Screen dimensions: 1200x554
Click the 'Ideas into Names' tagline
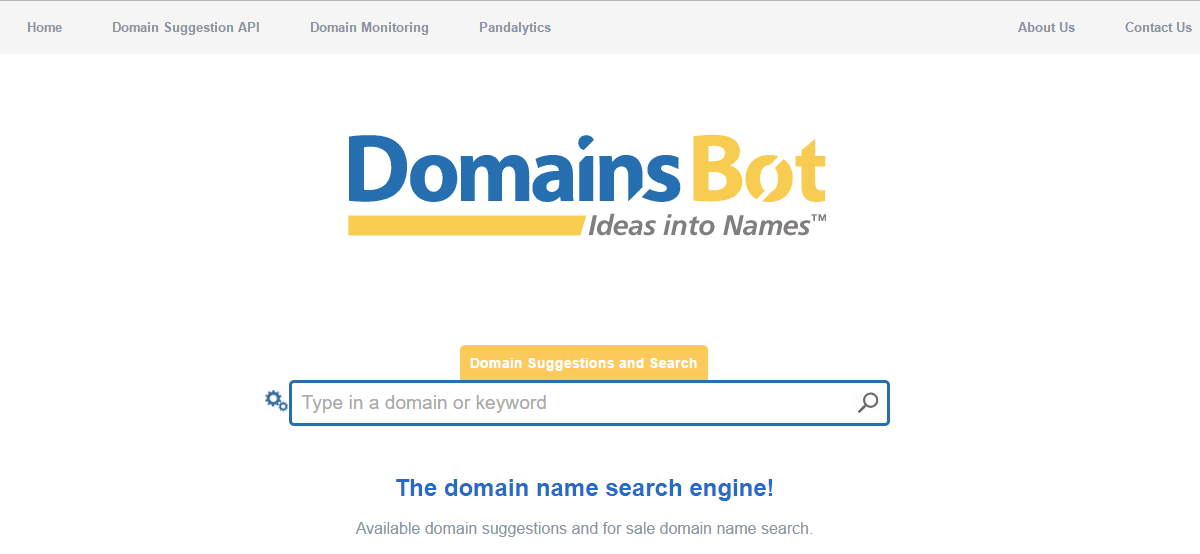pyautogui.click(x=707, y=225)
